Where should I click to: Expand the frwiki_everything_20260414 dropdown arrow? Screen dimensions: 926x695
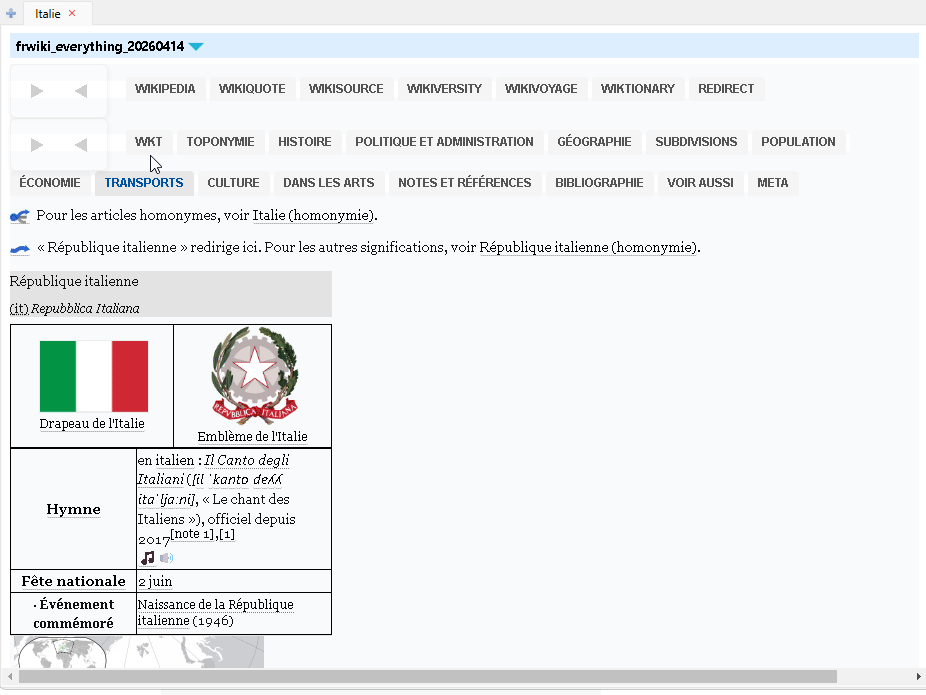196,47
